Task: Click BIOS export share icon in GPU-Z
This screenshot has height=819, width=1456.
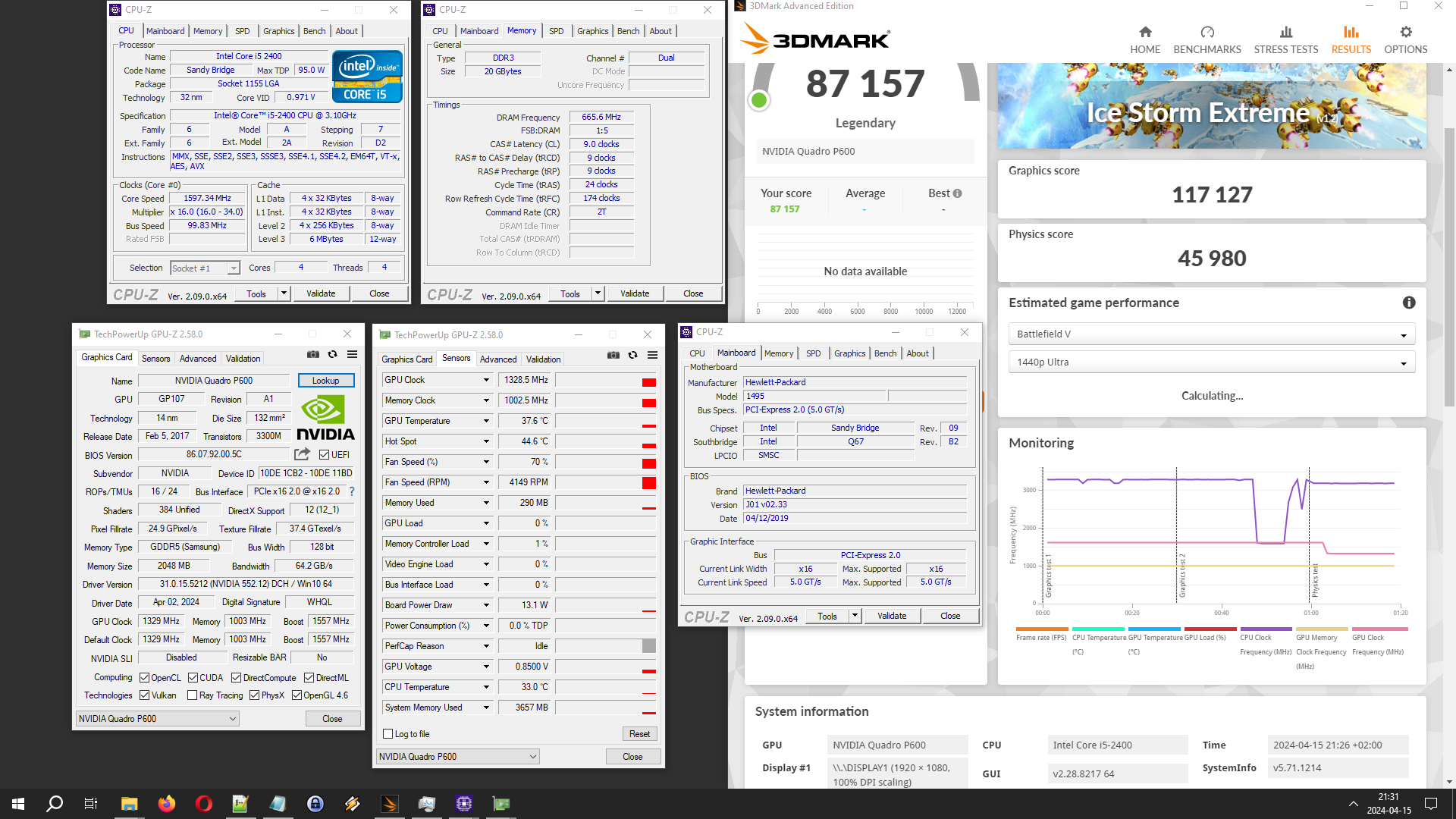Action: click(302, 454)
